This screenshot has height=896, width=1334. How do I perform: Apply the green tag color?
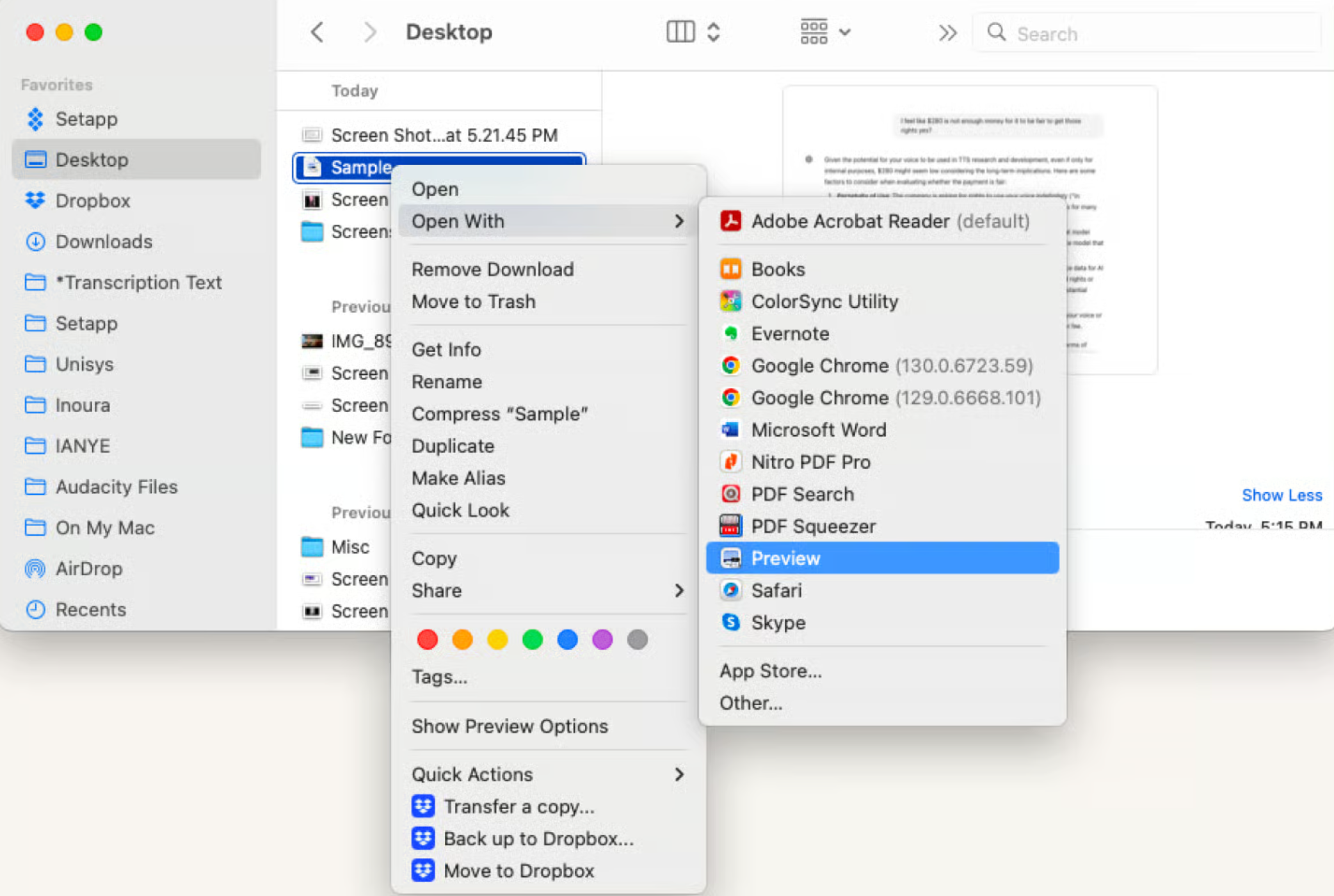click(x=532, y=639)
